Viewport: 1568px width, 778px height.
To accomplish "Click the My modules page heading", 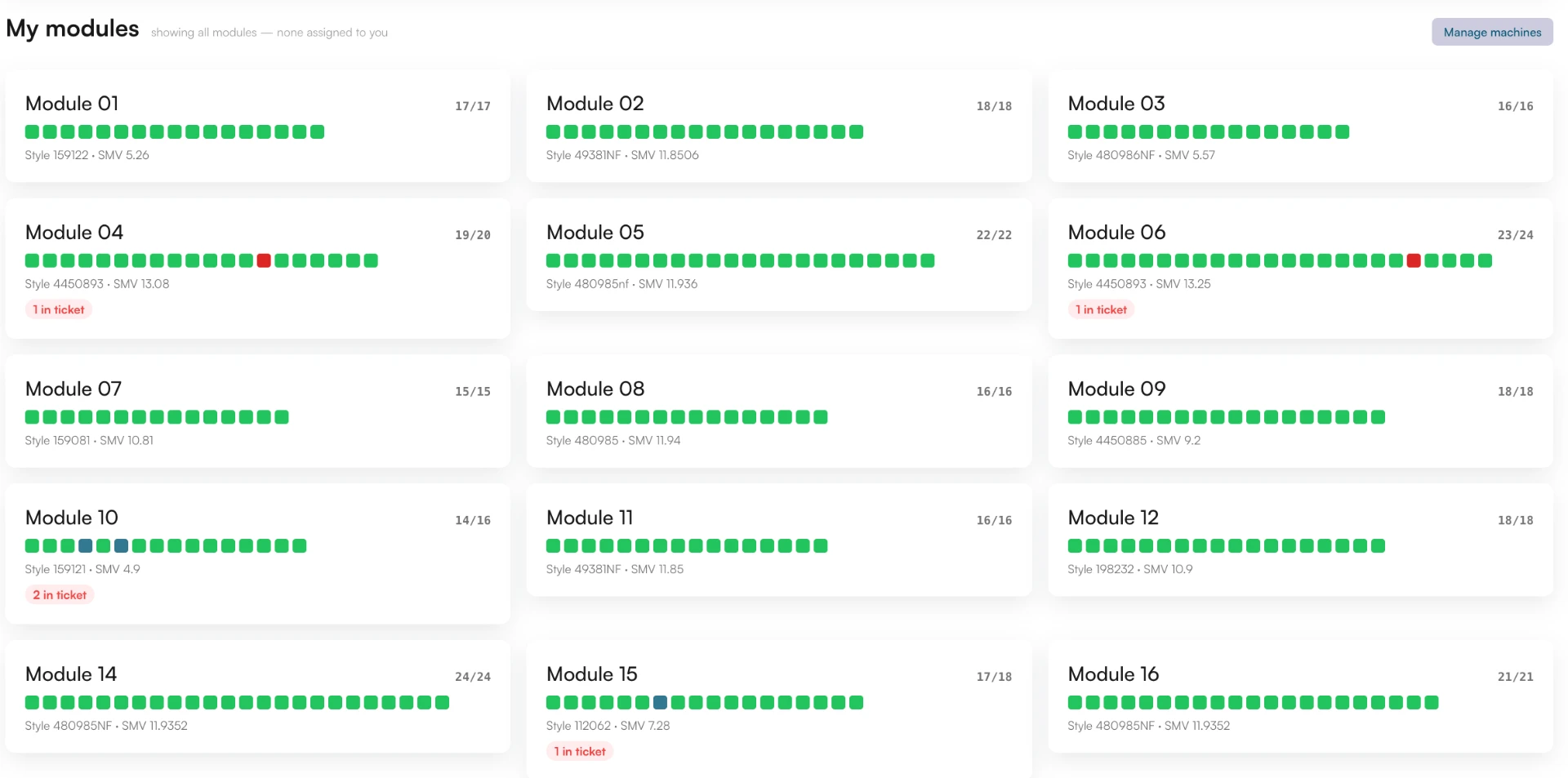I will 73,29.
